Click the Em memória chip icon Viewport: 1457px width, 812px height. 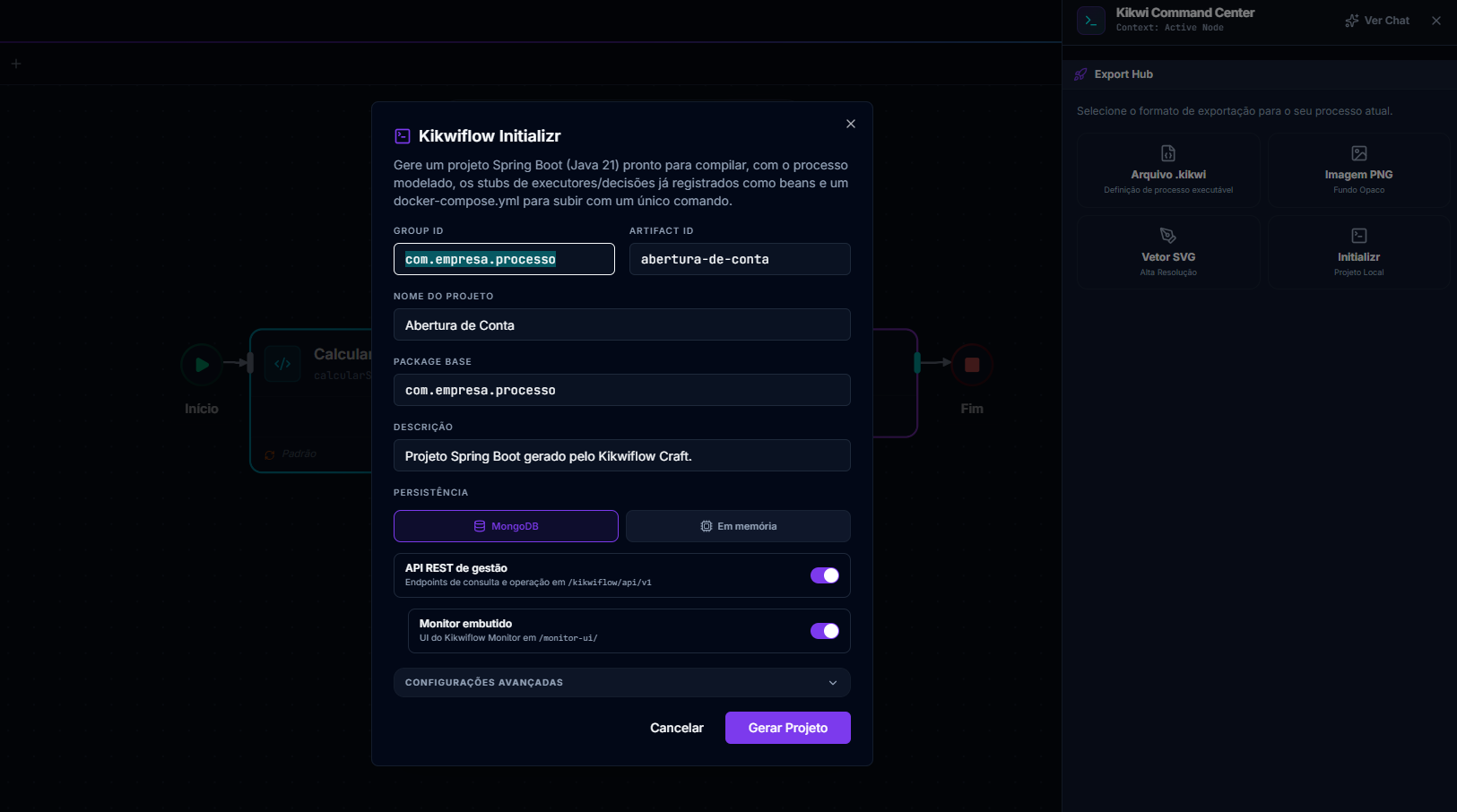[x=707, y=526]
